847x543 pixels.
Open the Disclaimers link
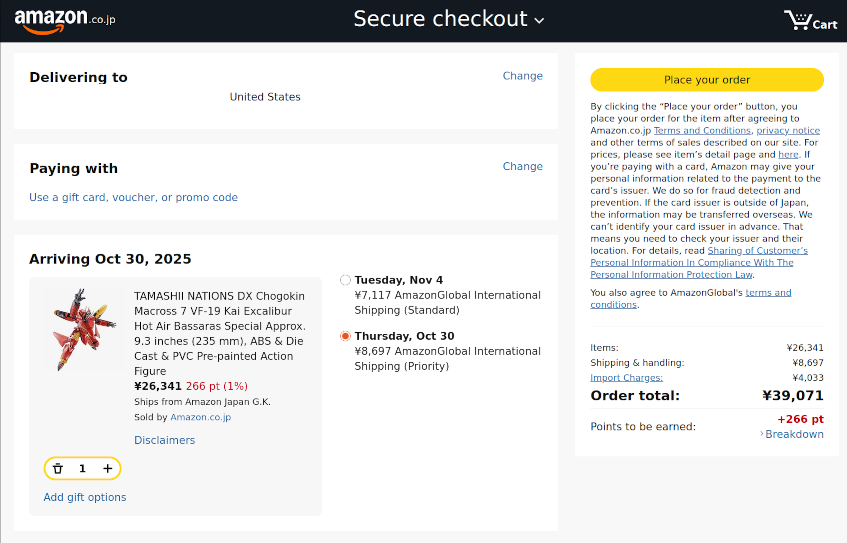click(164, 440)
